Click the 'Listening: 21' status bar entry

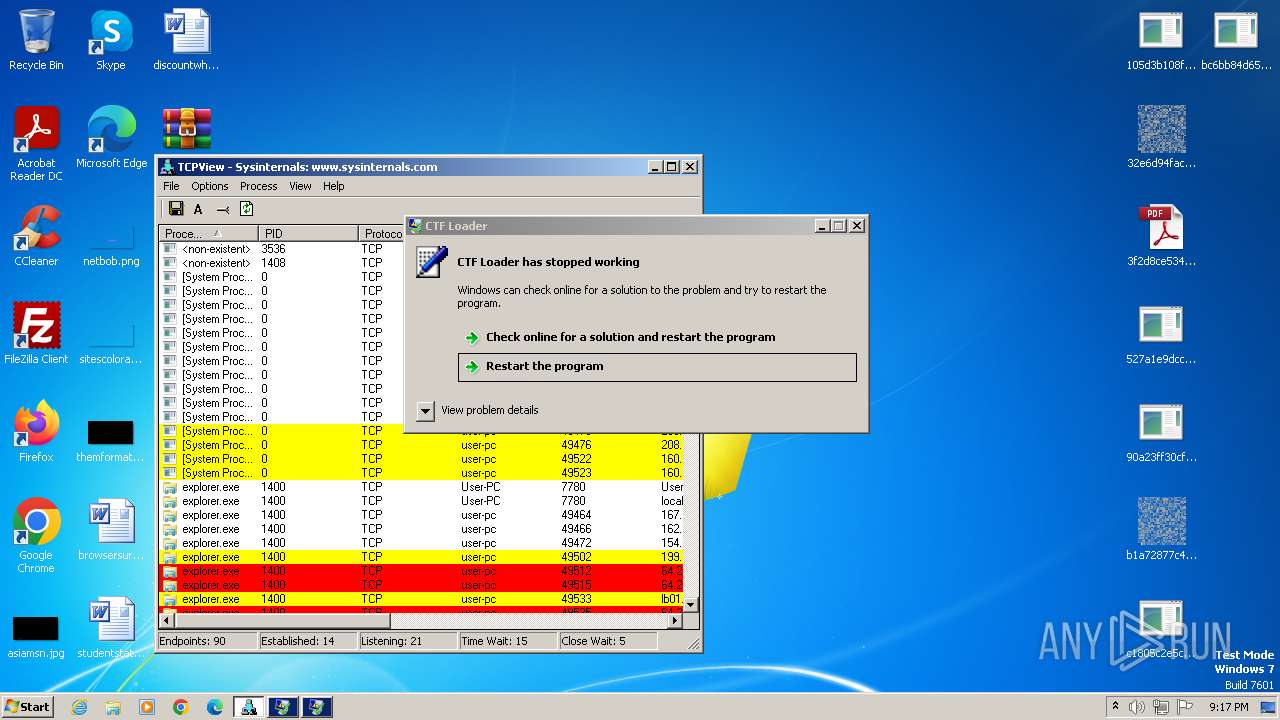408,641
